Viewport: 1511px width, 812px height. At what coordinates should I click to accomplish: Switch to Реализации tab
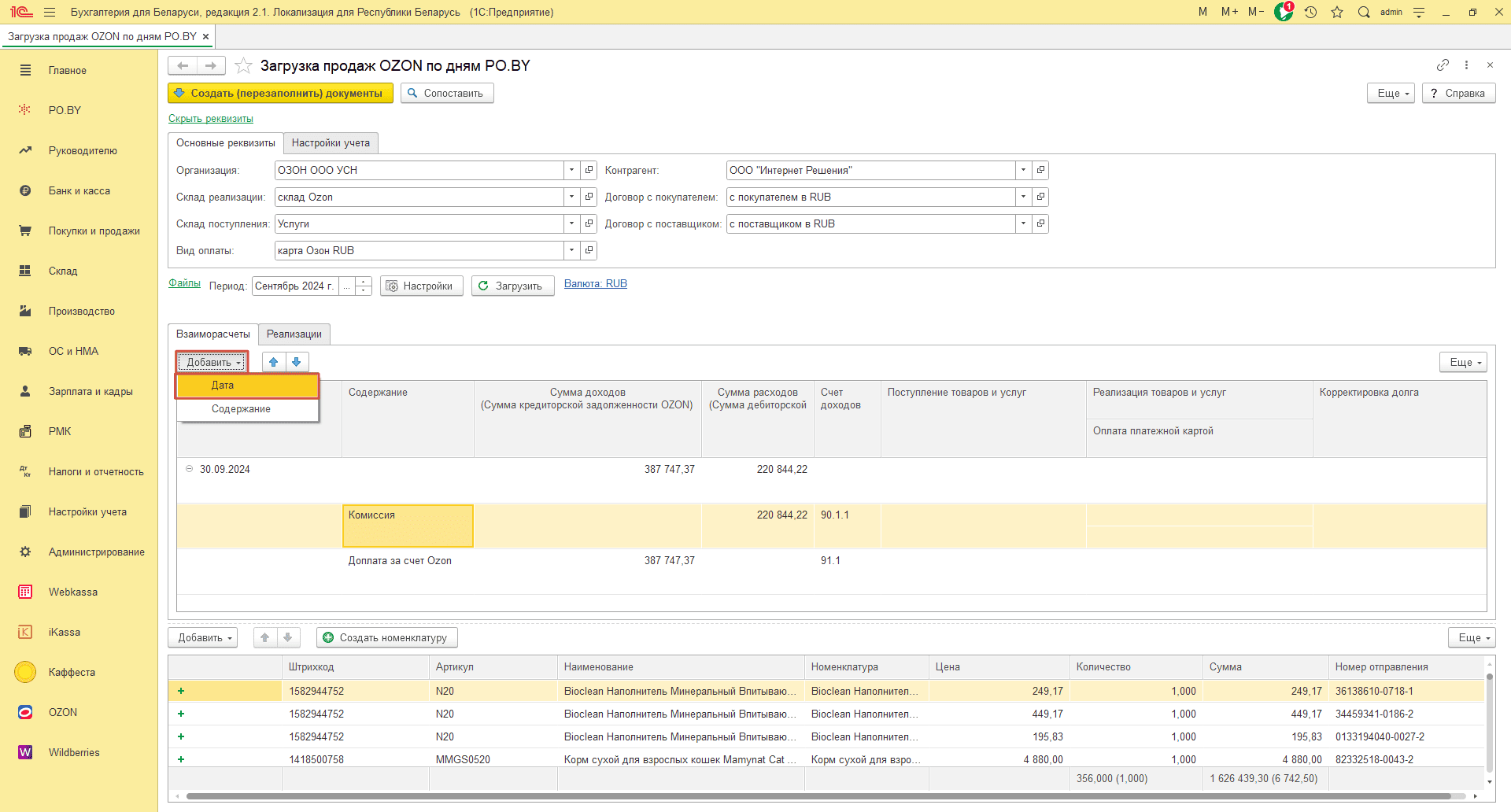[x=294, y=334]
